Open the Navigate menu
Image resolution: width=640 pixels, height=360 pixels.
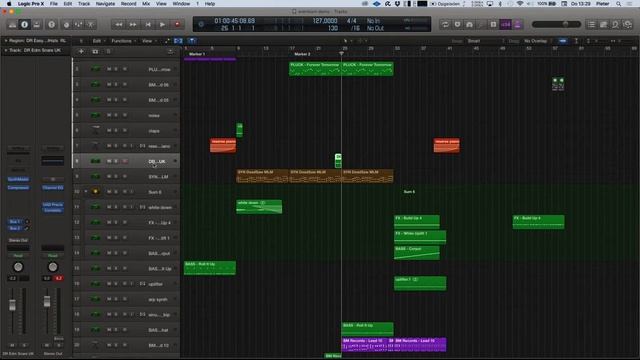(x=105, y=4)
